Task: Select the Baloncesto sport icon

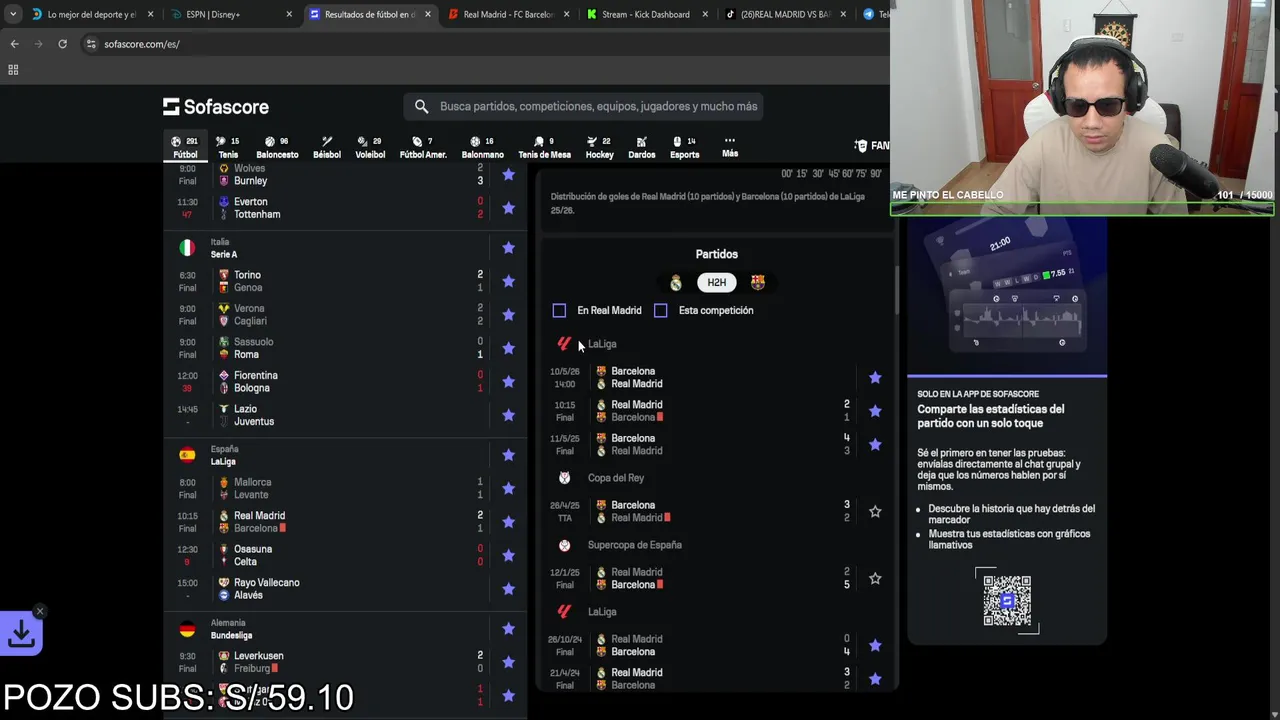Action: [x=277, y=147]
